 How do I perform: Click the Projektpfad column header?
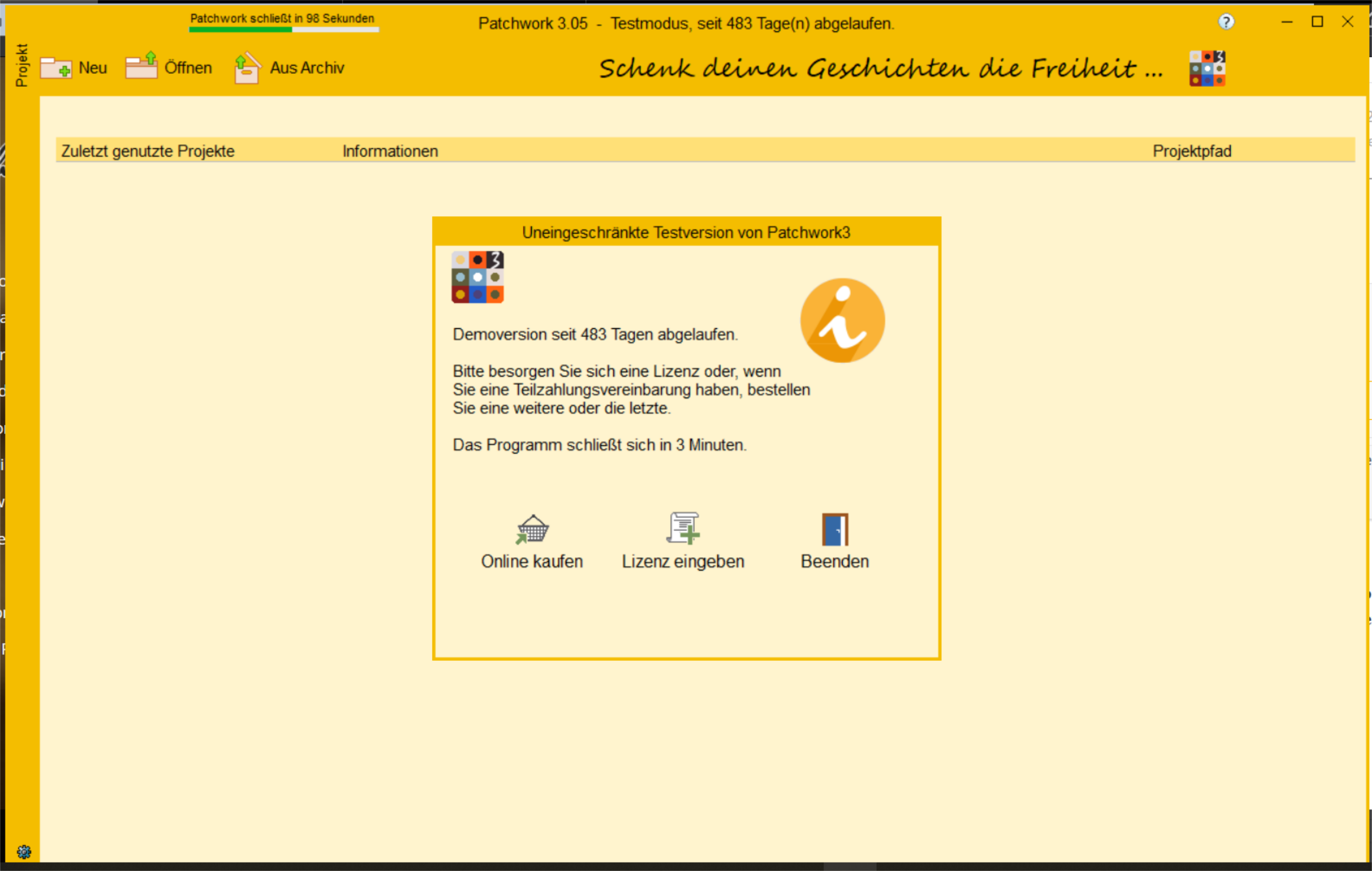click(x=1192, y=151)
